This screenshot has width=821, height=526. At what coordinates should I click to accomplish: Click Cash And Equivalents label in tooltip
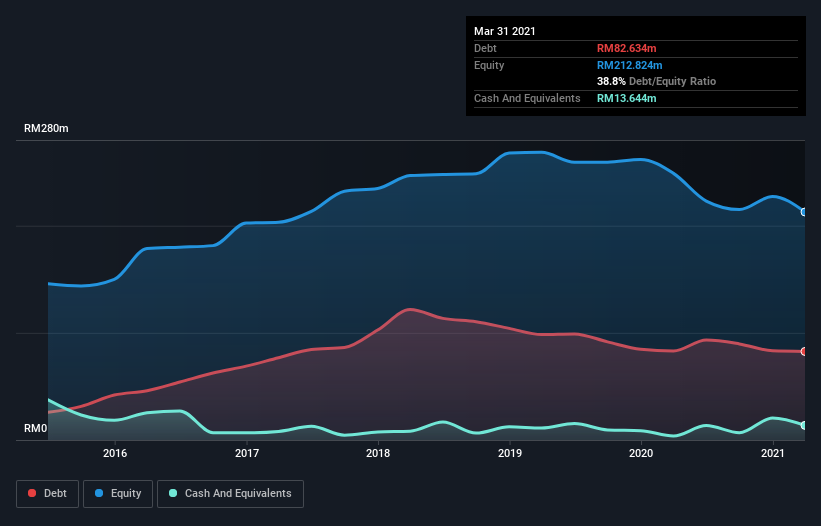click(x=527, y=98)
